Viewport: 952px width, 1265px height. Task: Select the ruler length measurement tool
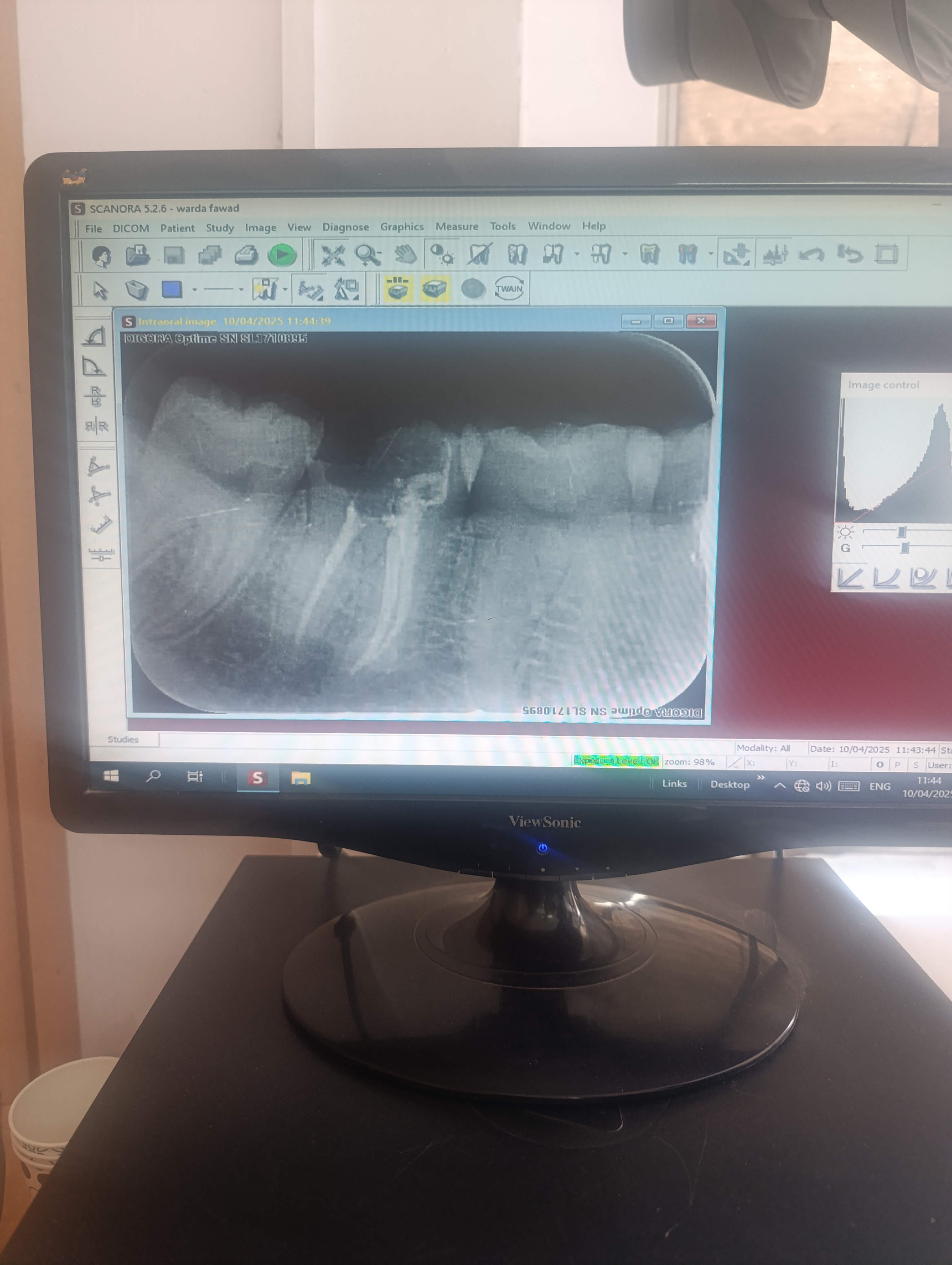(101, 524)
